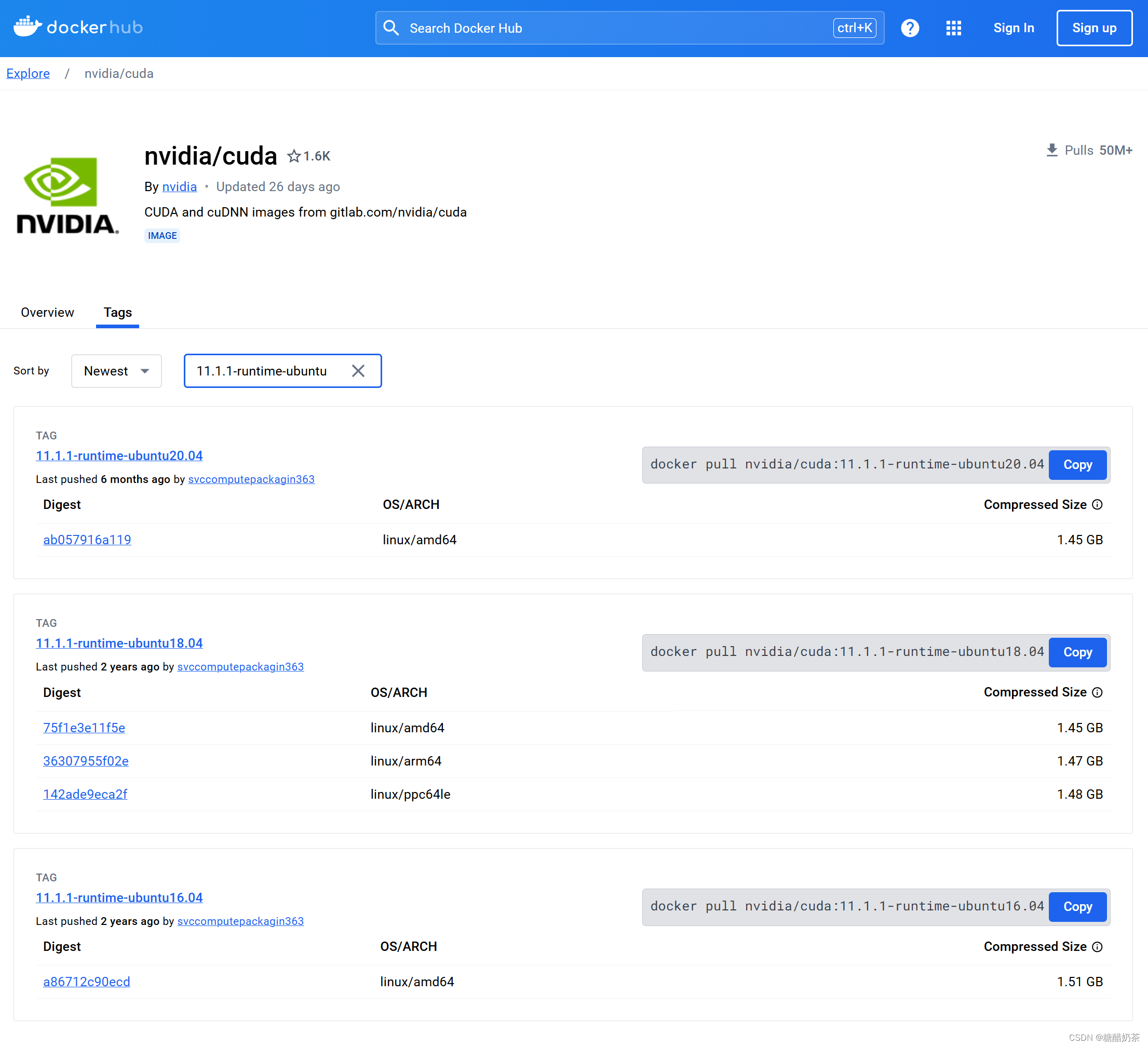Open digest 142ade9eca2f

pos(86,794)
